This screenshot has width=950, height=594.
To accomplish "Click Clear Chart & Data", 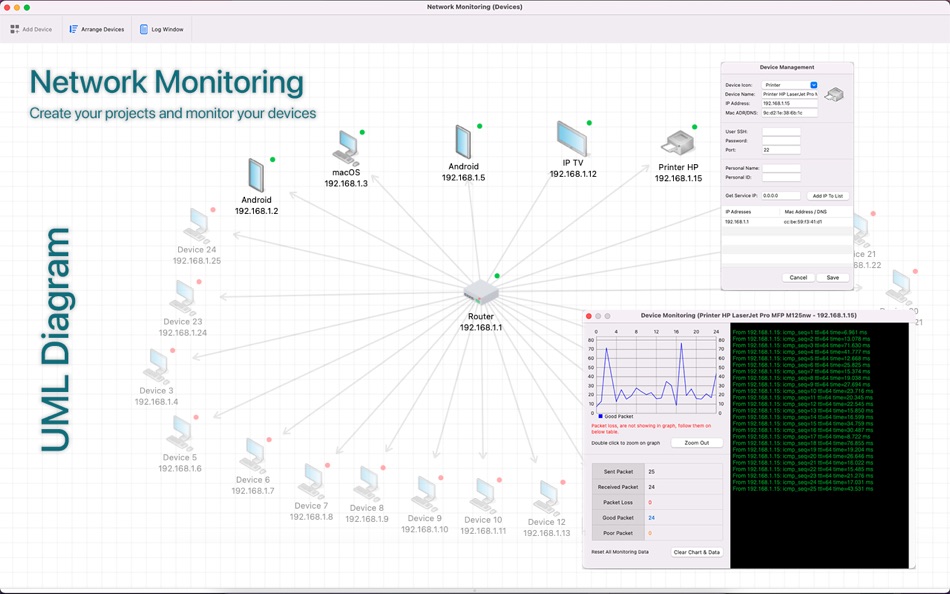I will tap(697, 551).
